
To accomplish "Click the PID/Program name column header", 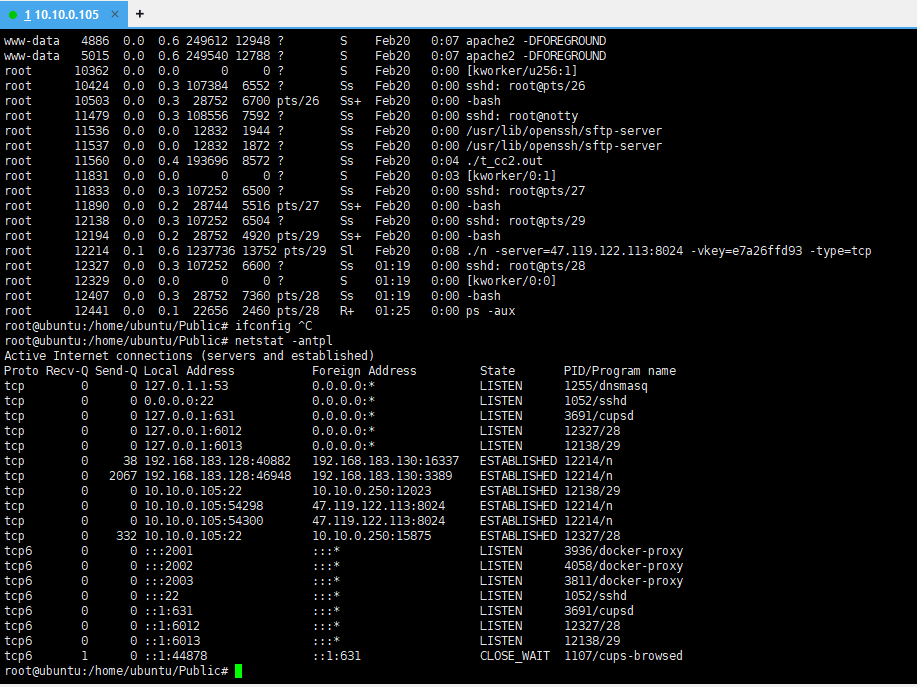I will coord(620,371).
